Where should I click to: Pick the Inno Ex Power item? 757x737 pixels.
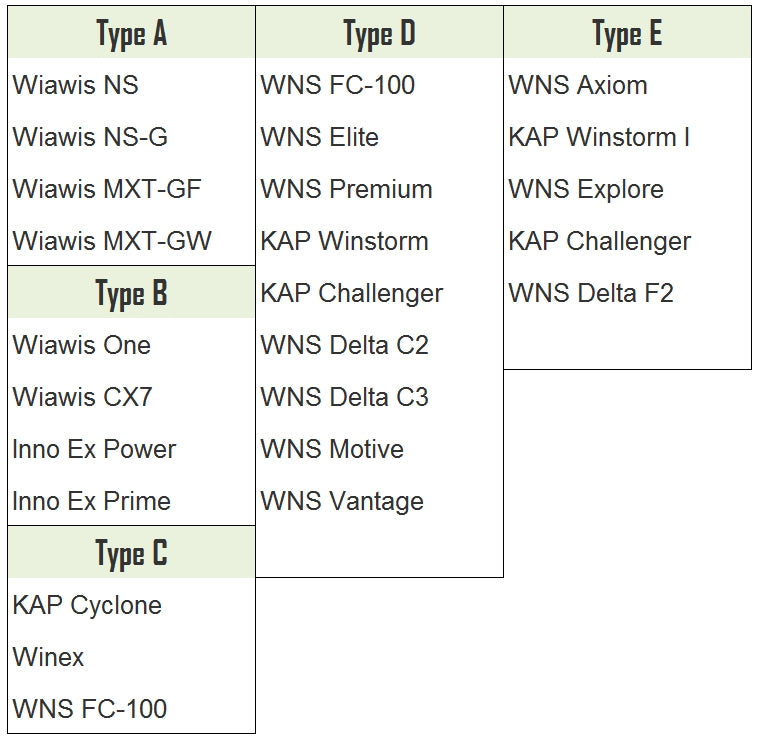(x=95, y=450)
